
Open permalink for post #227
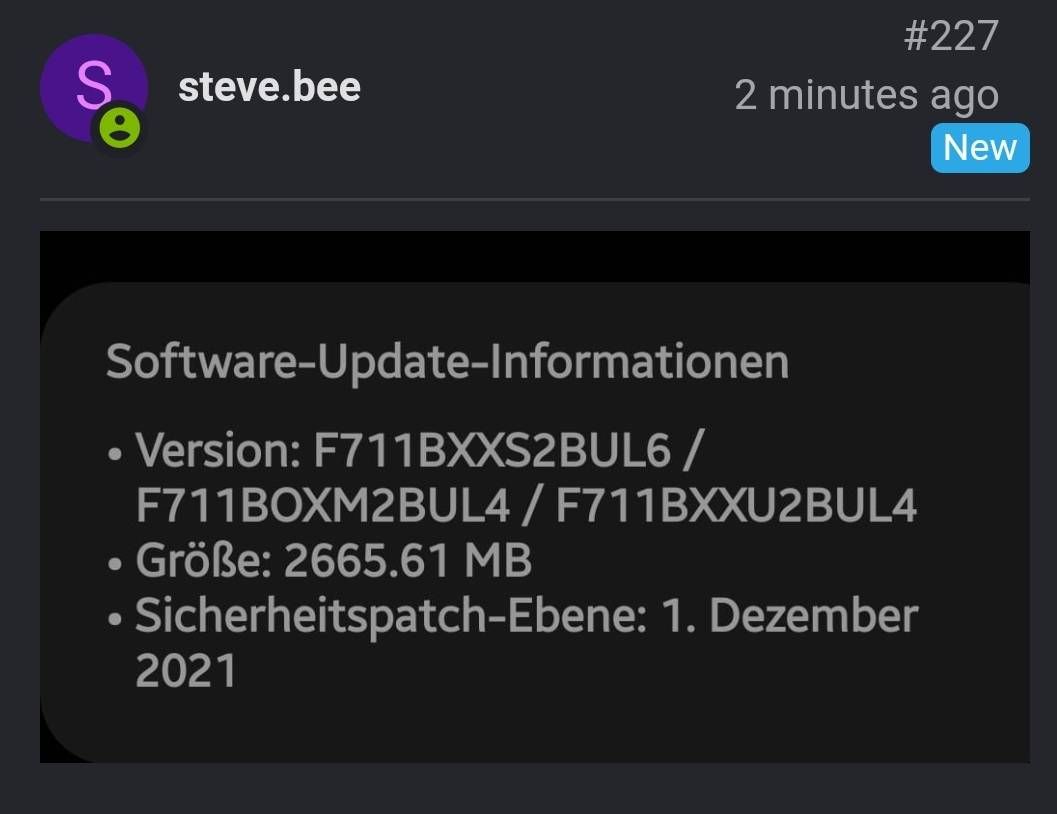pyautogui.click(x=950, y=36)
